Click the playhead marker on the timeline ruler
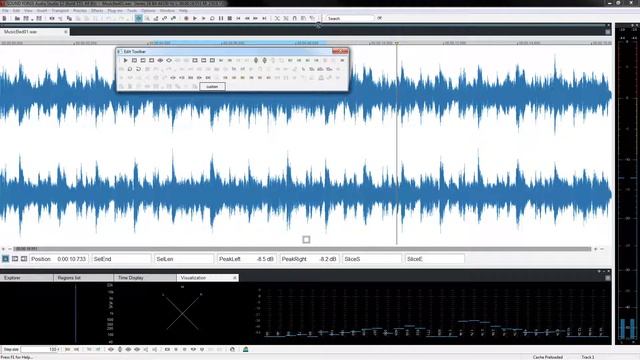This screenshot has width=640, height=360. [396, 42]
